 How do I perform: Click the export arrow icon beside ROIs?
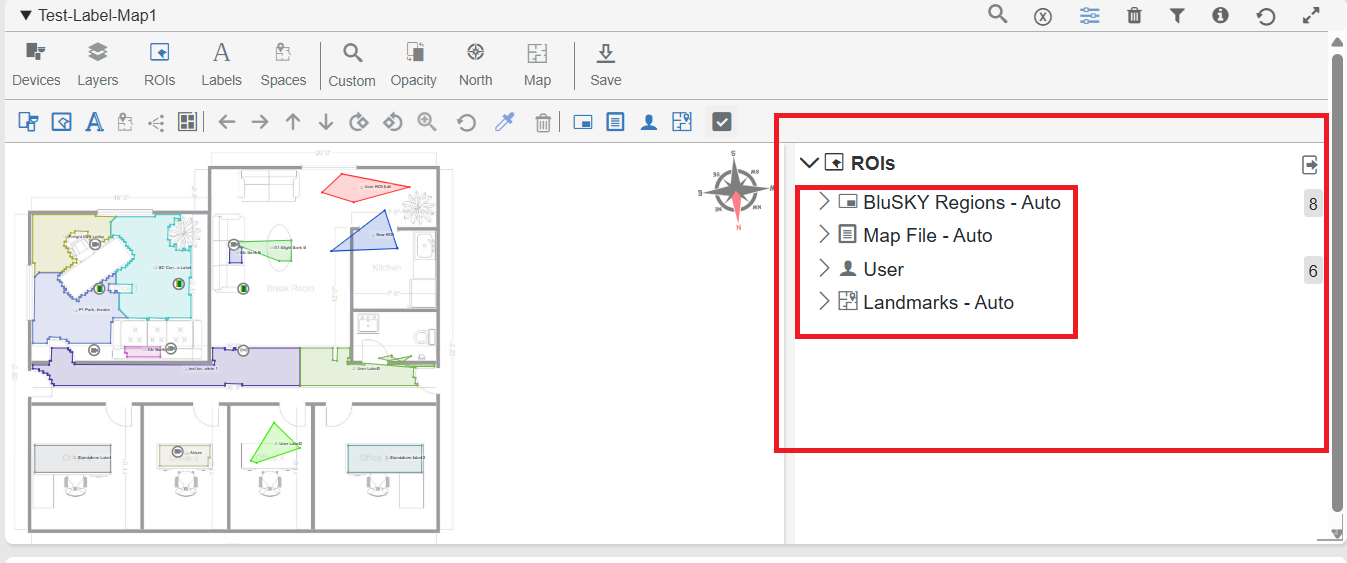pos(1310,164)
